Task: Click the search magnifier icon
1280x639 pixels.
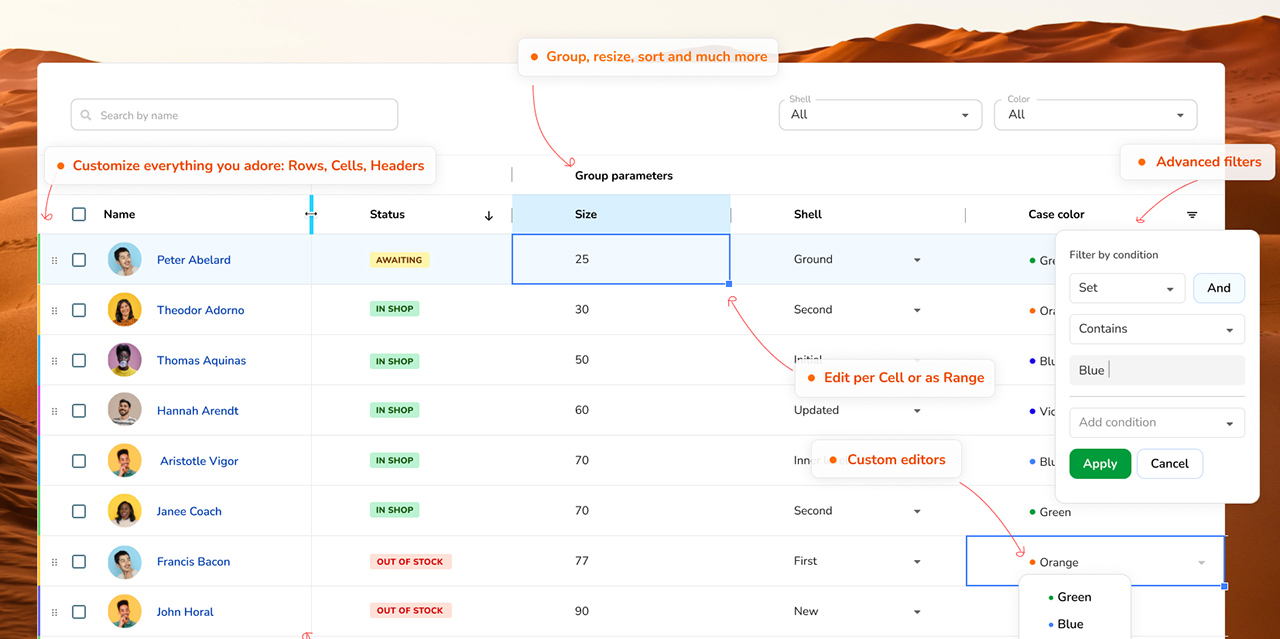Action: point(87,116)
